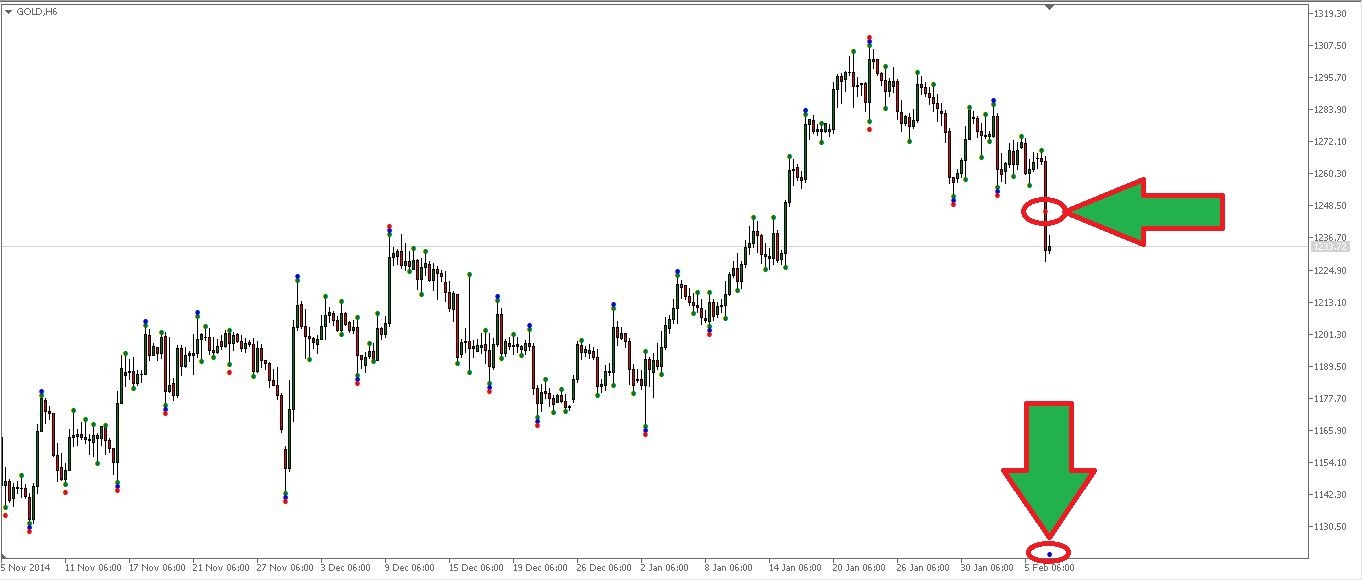Image resolution: width=1362 pixels, height=581 pixels.
Task: Click the chart shift triangle marker at the top
Action: coord(1049,5)
